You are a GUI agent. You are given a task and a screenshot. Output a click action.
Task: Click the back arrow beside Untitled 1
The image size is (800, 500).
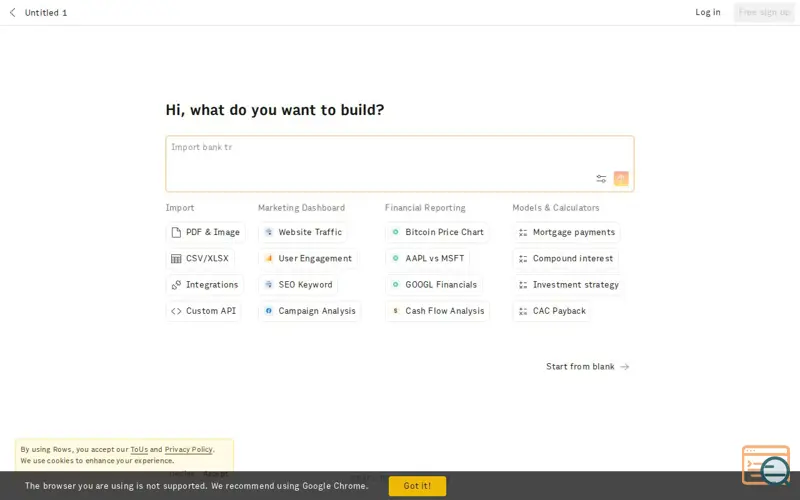pyautogui.click(x=13, y=12)
